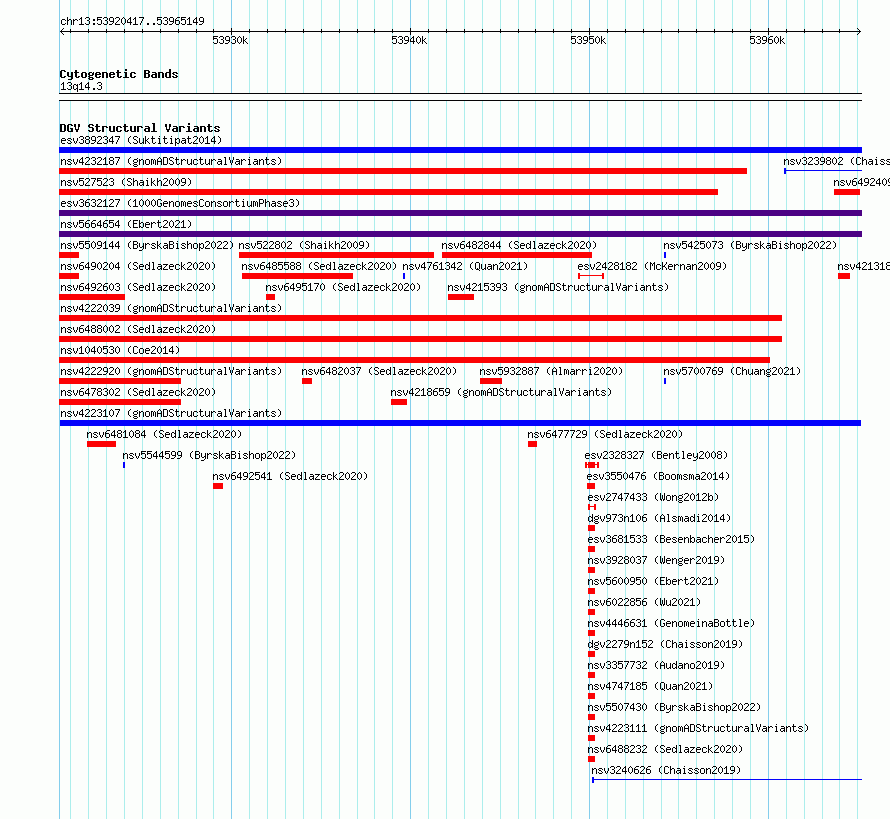The image size is (890, 819).
Task: Click the DGV Structural Variants track title
Action: (140, 128)
